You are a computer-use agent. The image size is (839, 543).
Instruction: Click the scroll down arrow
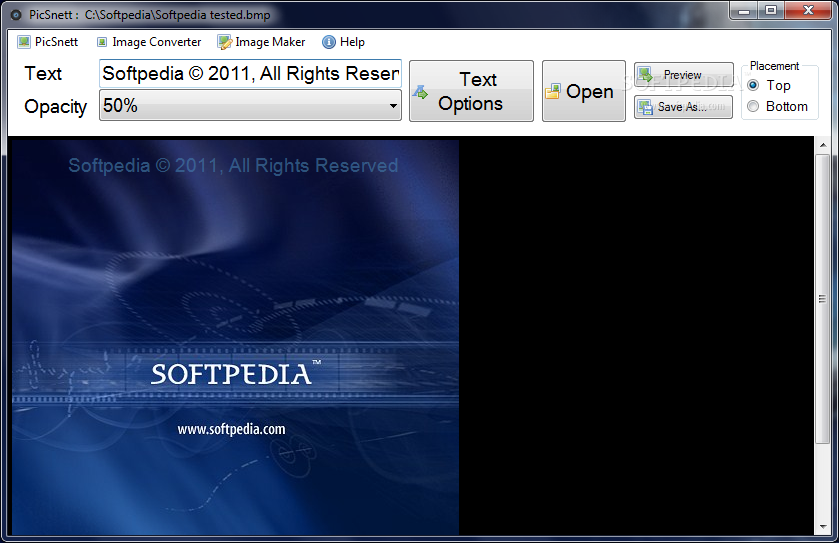click(822, 527)
